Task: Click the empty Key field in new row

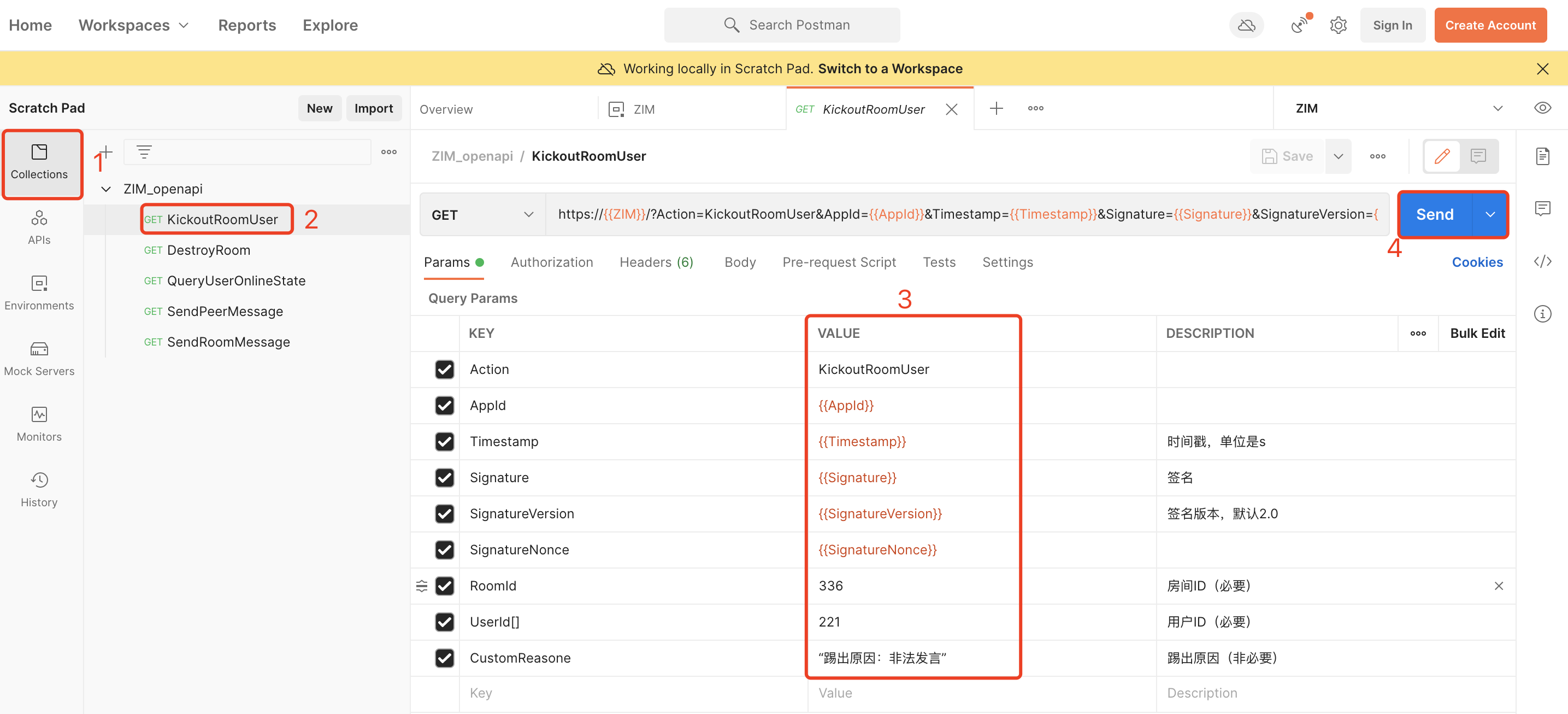Action: click(x=634, y=693)
